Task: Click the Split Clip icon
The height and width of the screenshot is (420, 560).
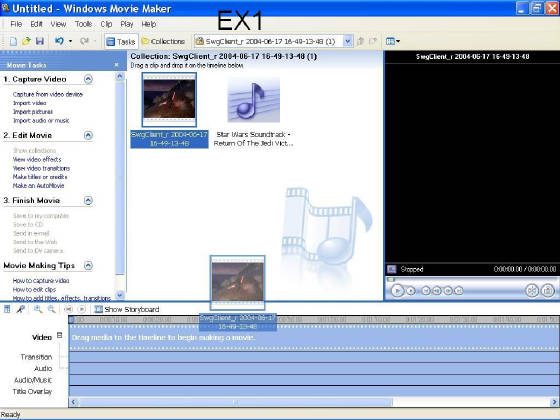Action: click(532, 291)
